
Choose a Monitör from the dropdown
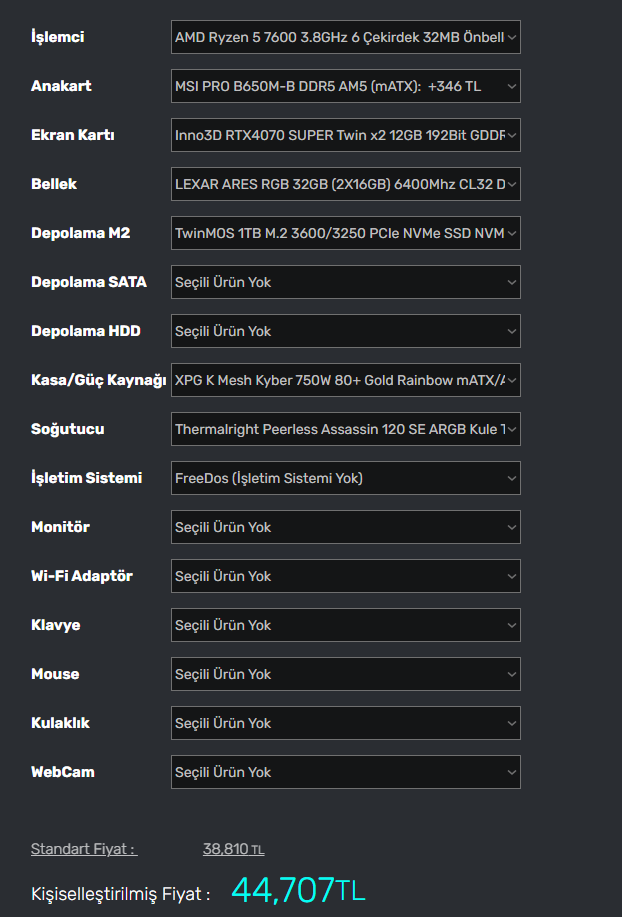tap(345, 527)
